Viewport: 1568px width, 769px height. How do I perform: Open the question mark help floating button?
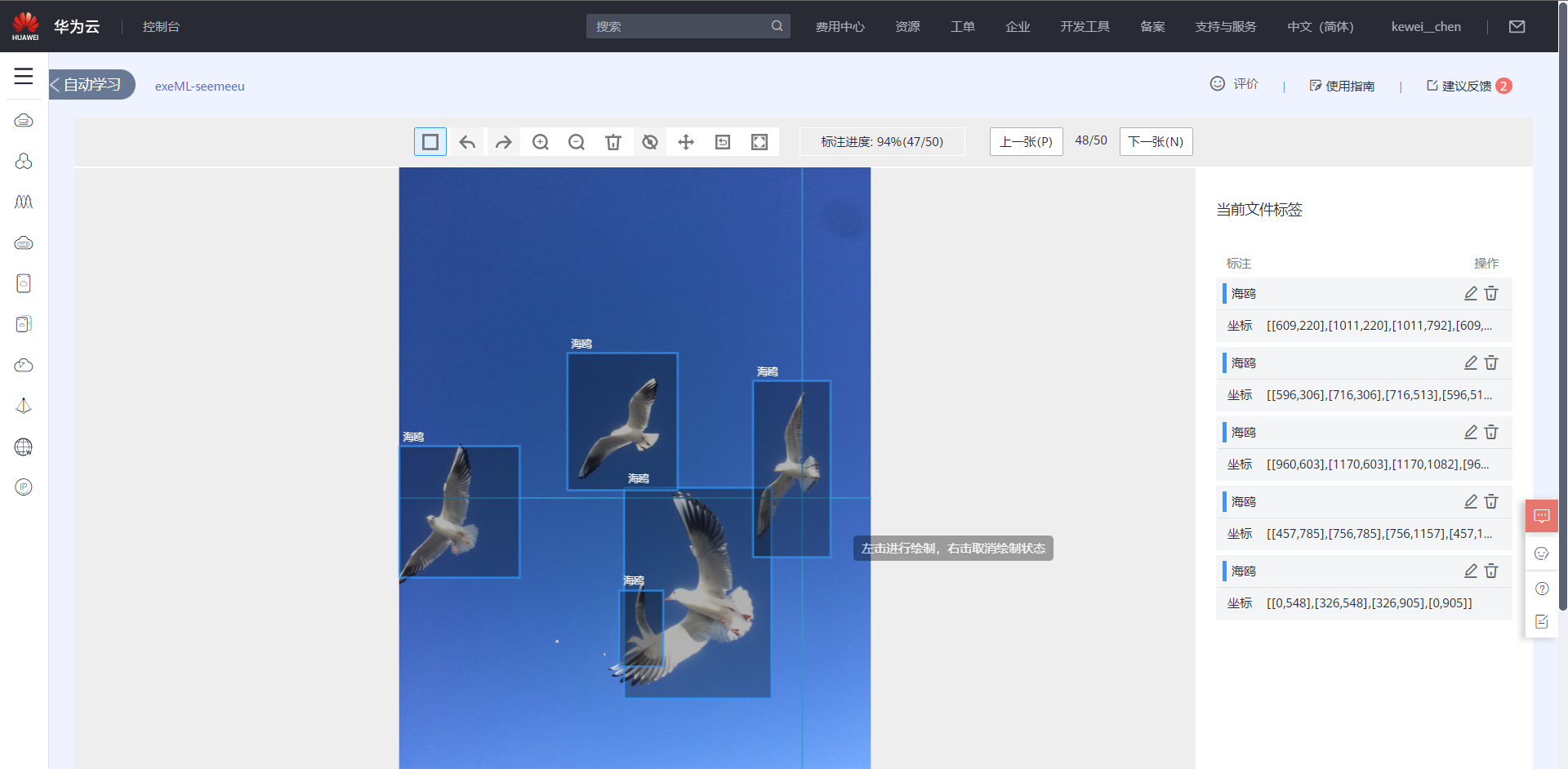click(1542, 589)
